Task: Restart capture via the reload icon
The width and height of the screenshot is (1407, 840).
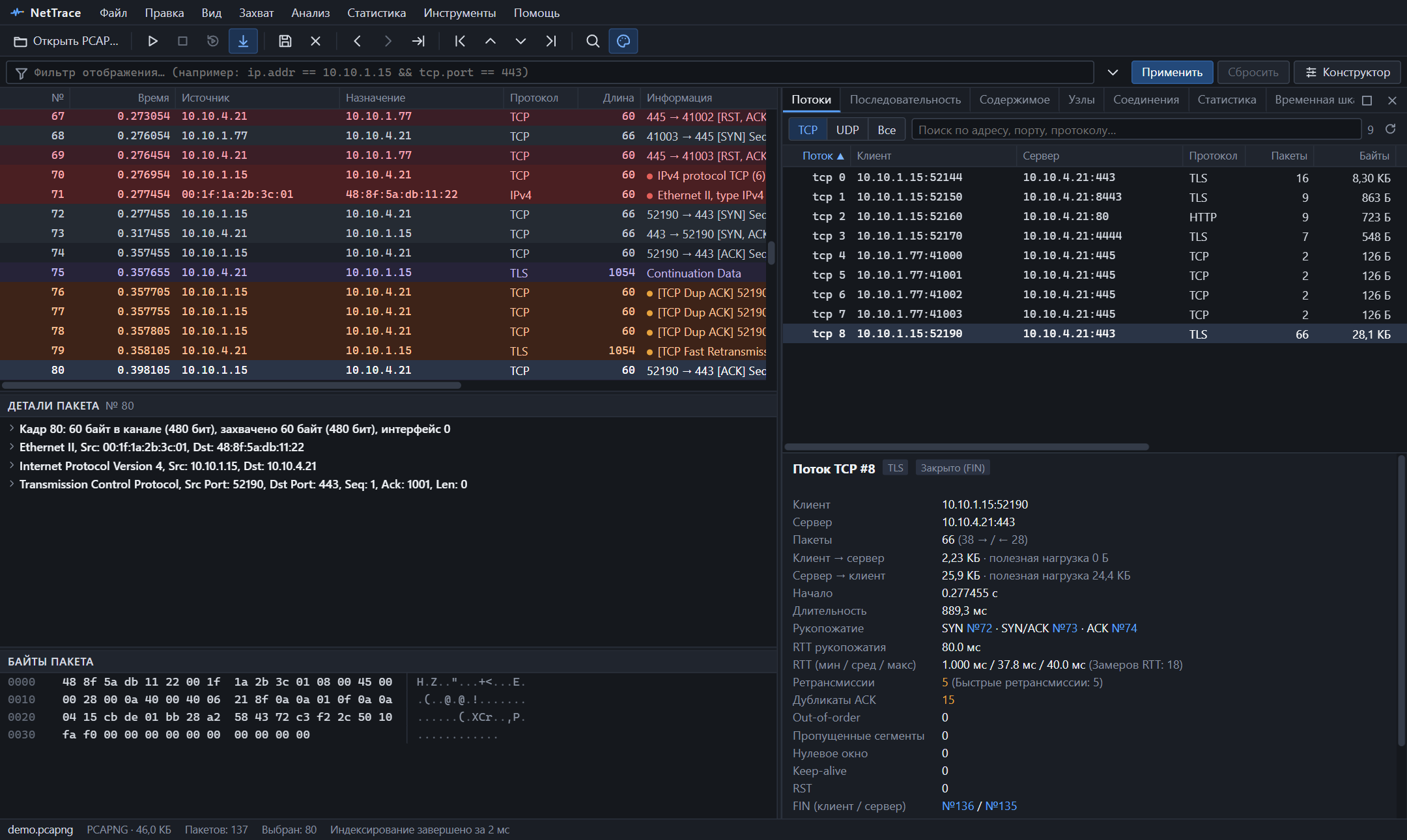Action: click(x=212, y=41)
